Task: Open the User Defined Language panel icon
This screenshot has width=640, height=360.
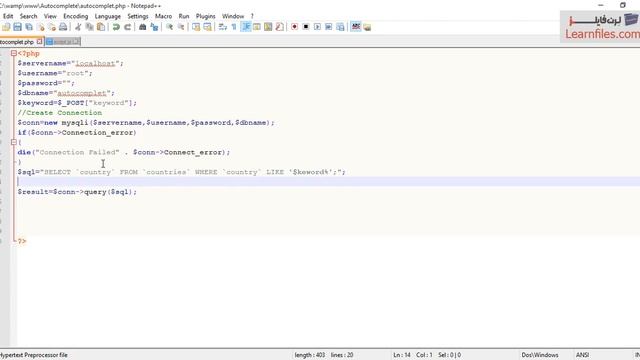Action: (257, 27)
